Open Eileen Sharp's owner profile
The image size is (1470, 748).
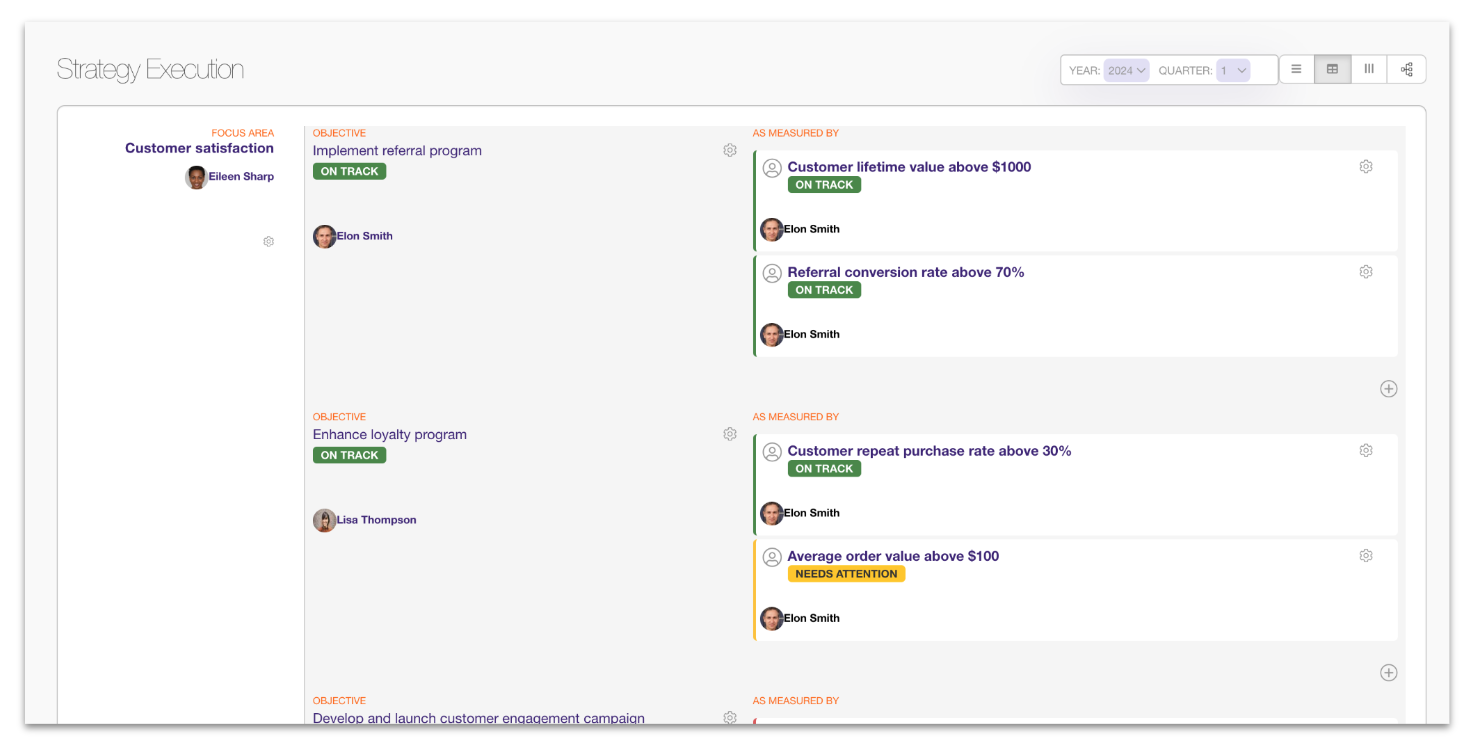click(x=240, y=177)
